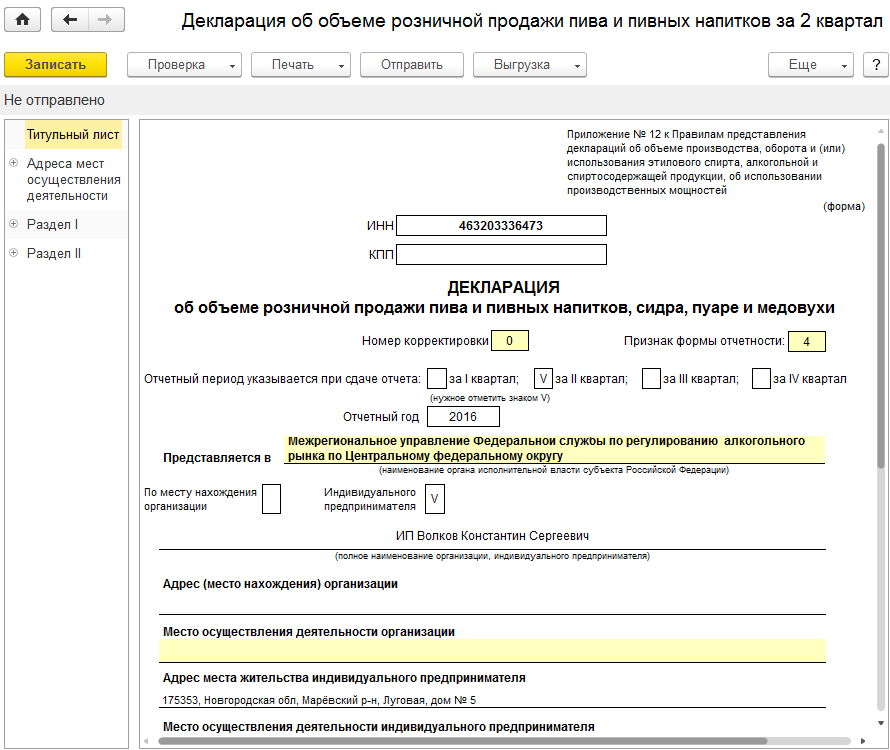Viewport: 890px width, 750px height.
Task: Go to the home page icon
Action: (x=22, y=19)
